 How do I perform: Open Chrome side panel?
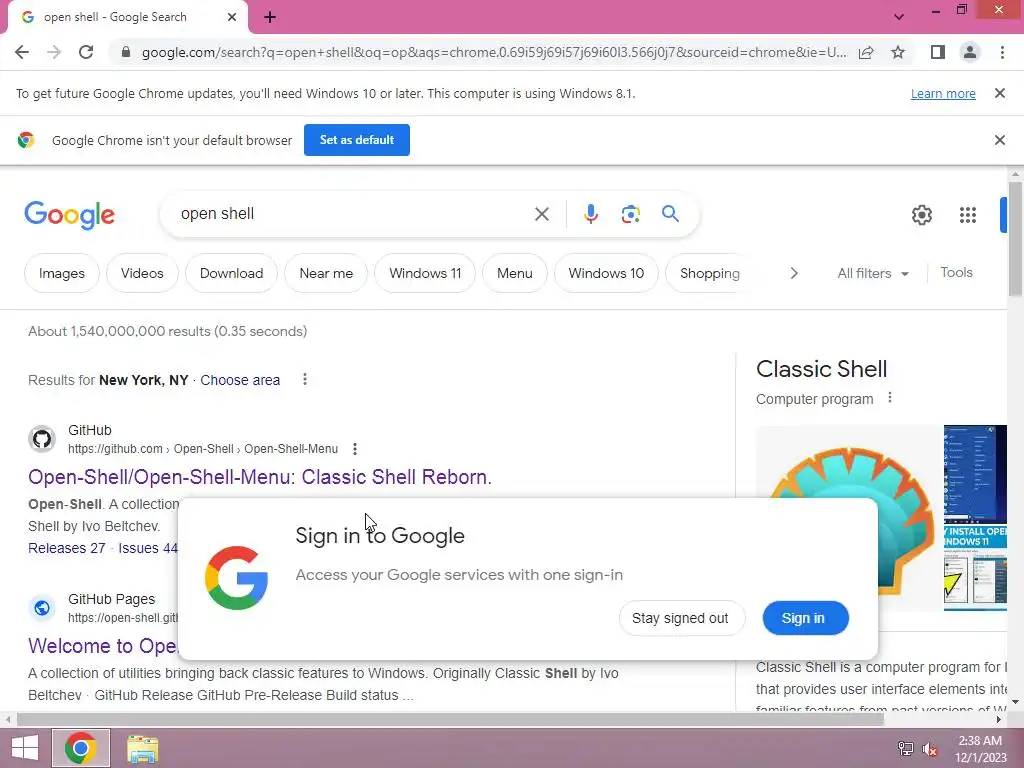click(x=938, y=52)
